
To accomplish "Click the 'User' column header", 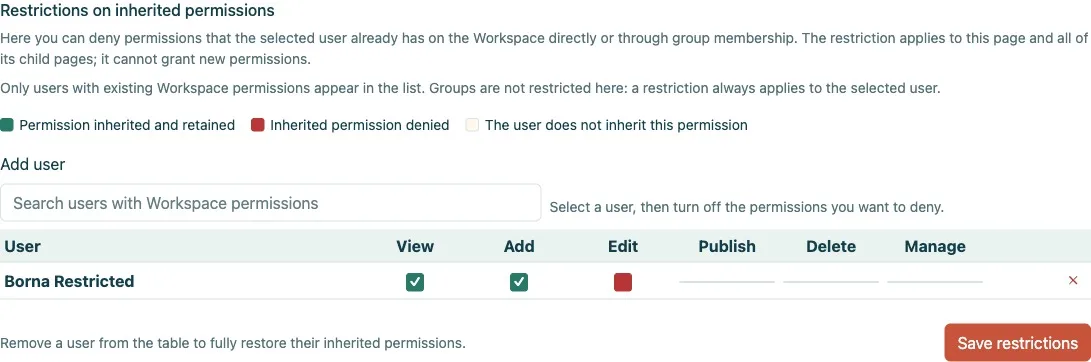I will 22,246.
